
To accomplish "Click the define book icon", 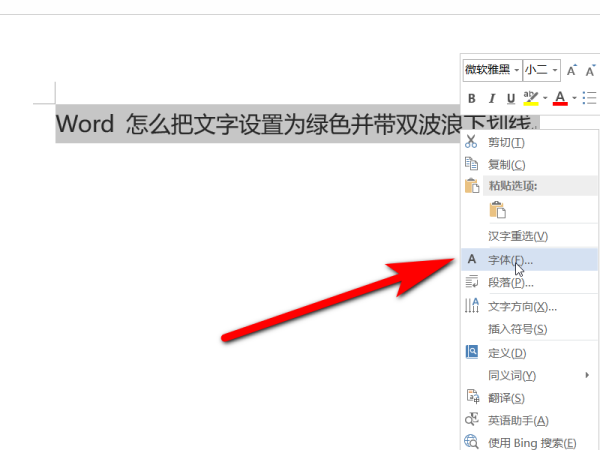I will tap(472, 352).
